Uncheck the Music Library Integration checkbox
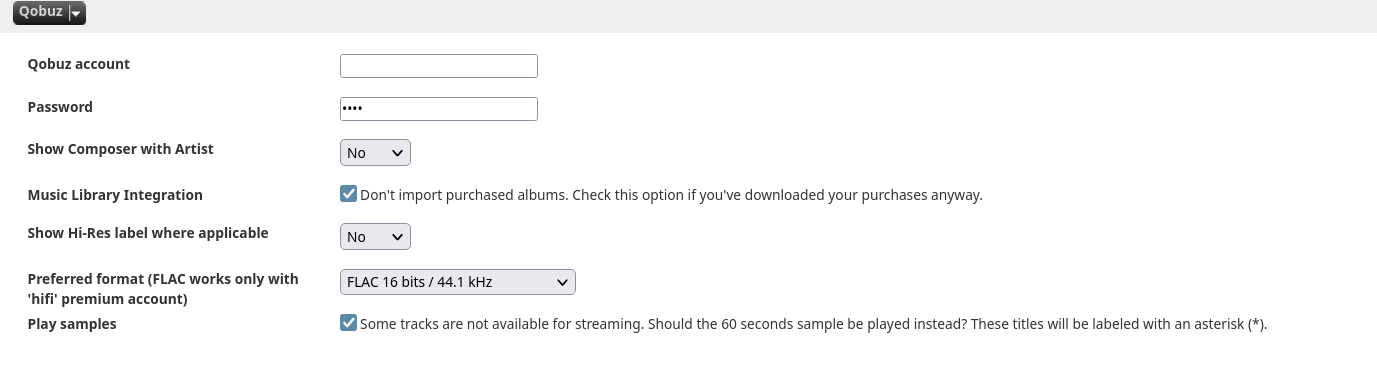Viewport: 1377px width, 387px height. [348, 194]
